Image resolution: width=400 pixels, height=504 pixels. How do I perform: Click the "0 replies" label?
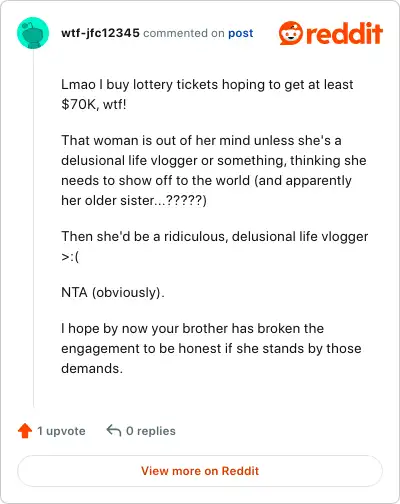pos(151,431)
